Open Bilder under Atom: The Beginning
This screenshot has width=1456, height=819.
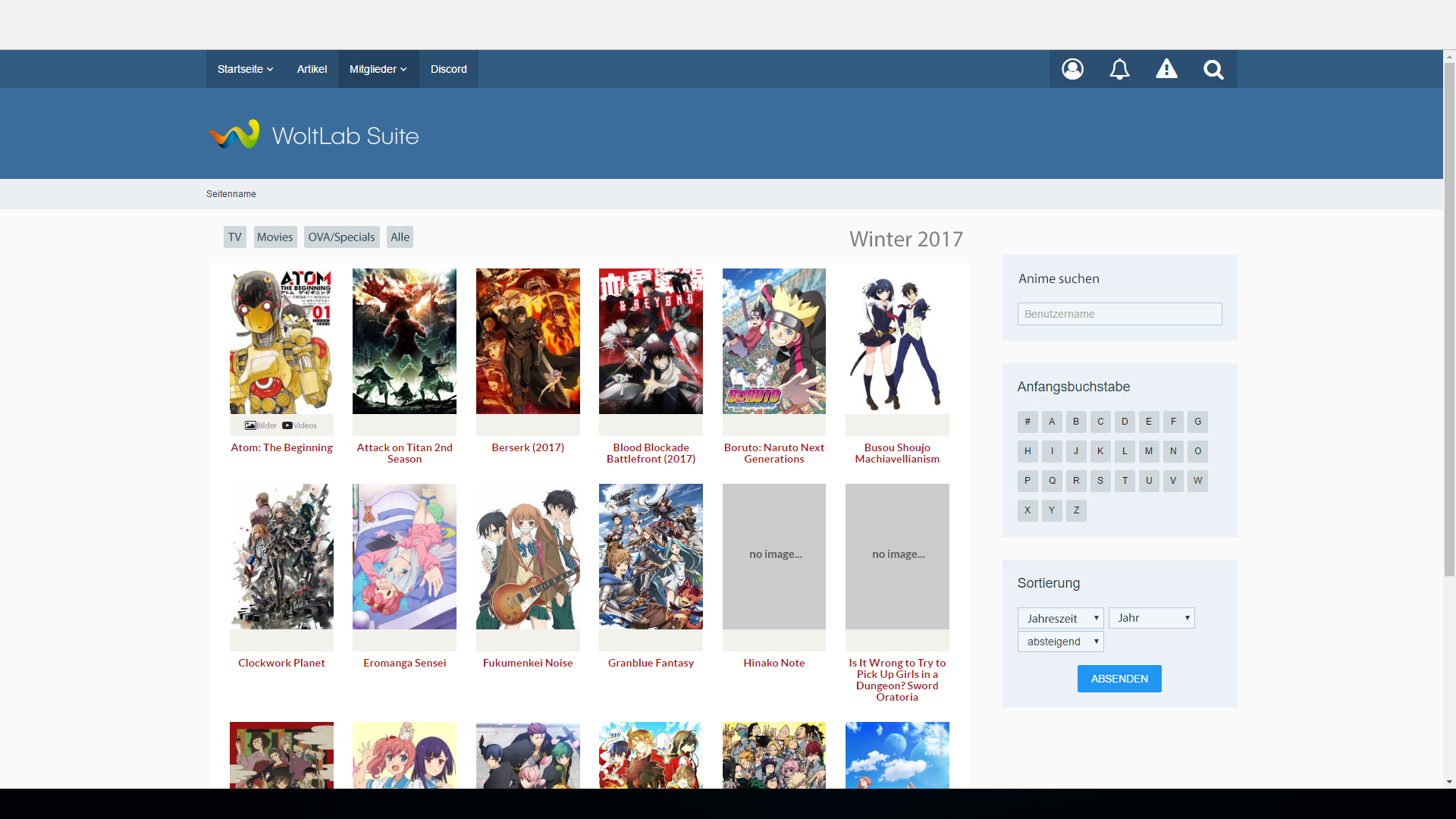[261, 425]
